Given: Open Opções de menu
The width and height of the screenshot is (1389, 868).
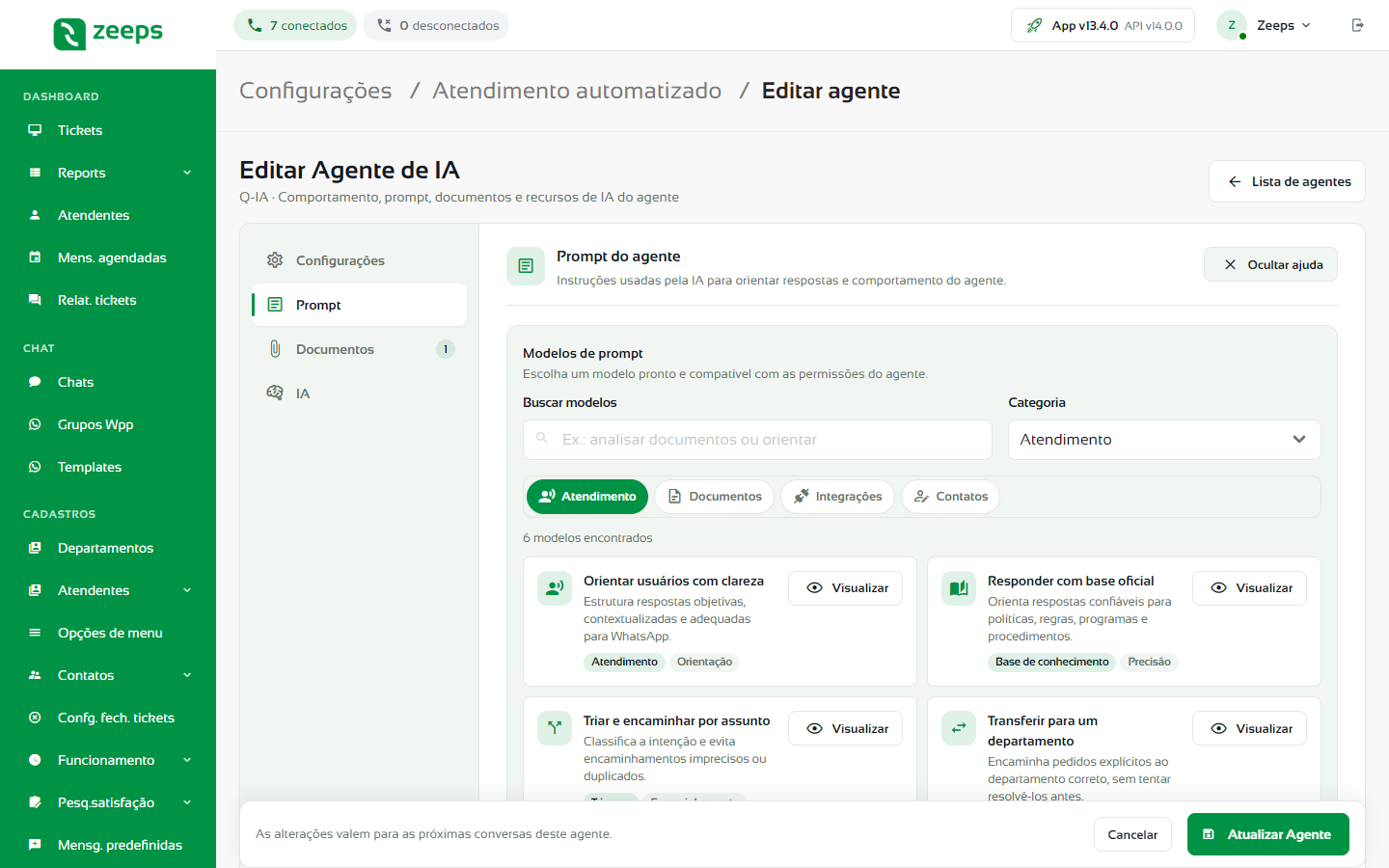Looking at the screenshot, I should [108, 633].
